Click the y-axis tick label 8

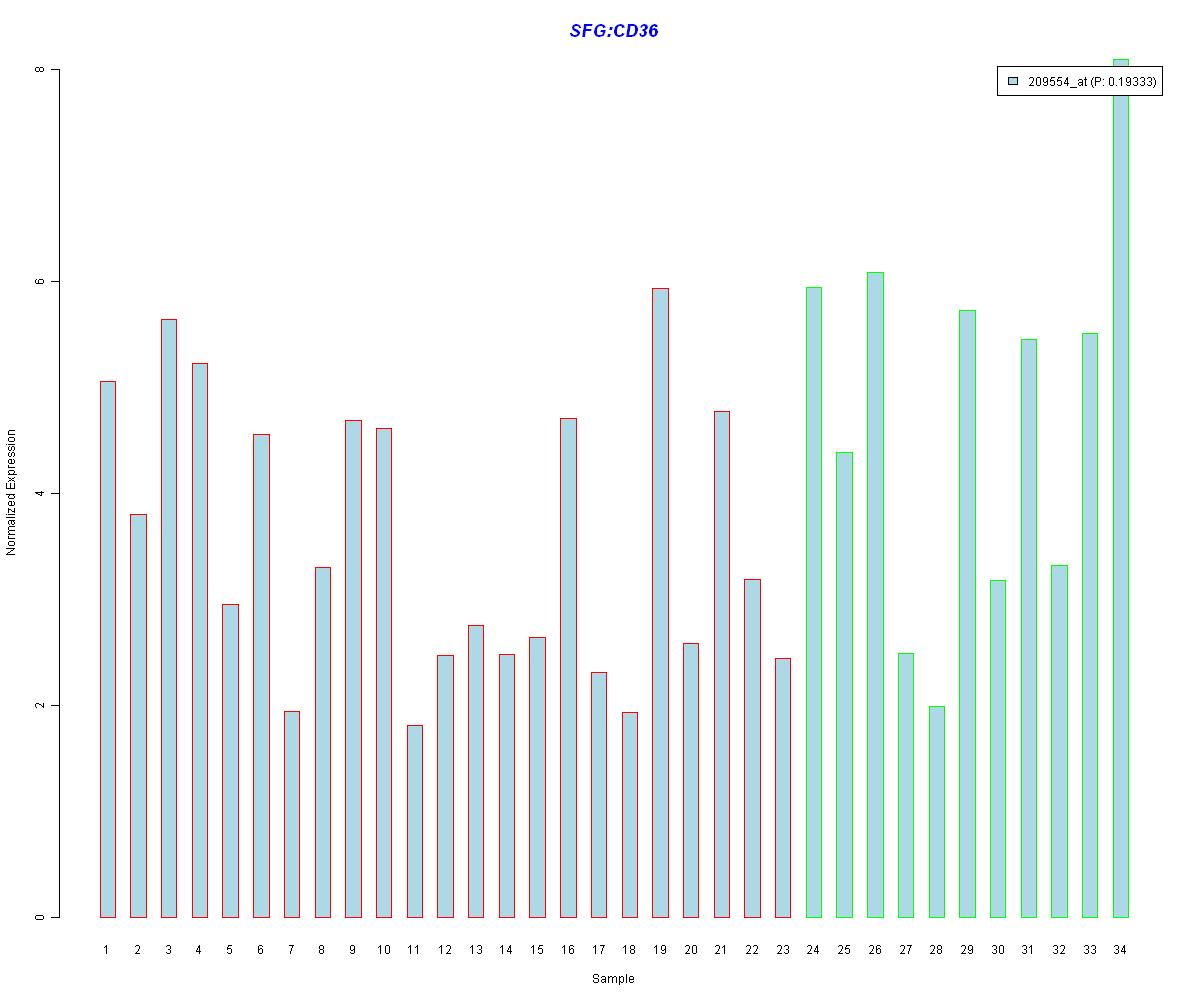pos(40,69)
